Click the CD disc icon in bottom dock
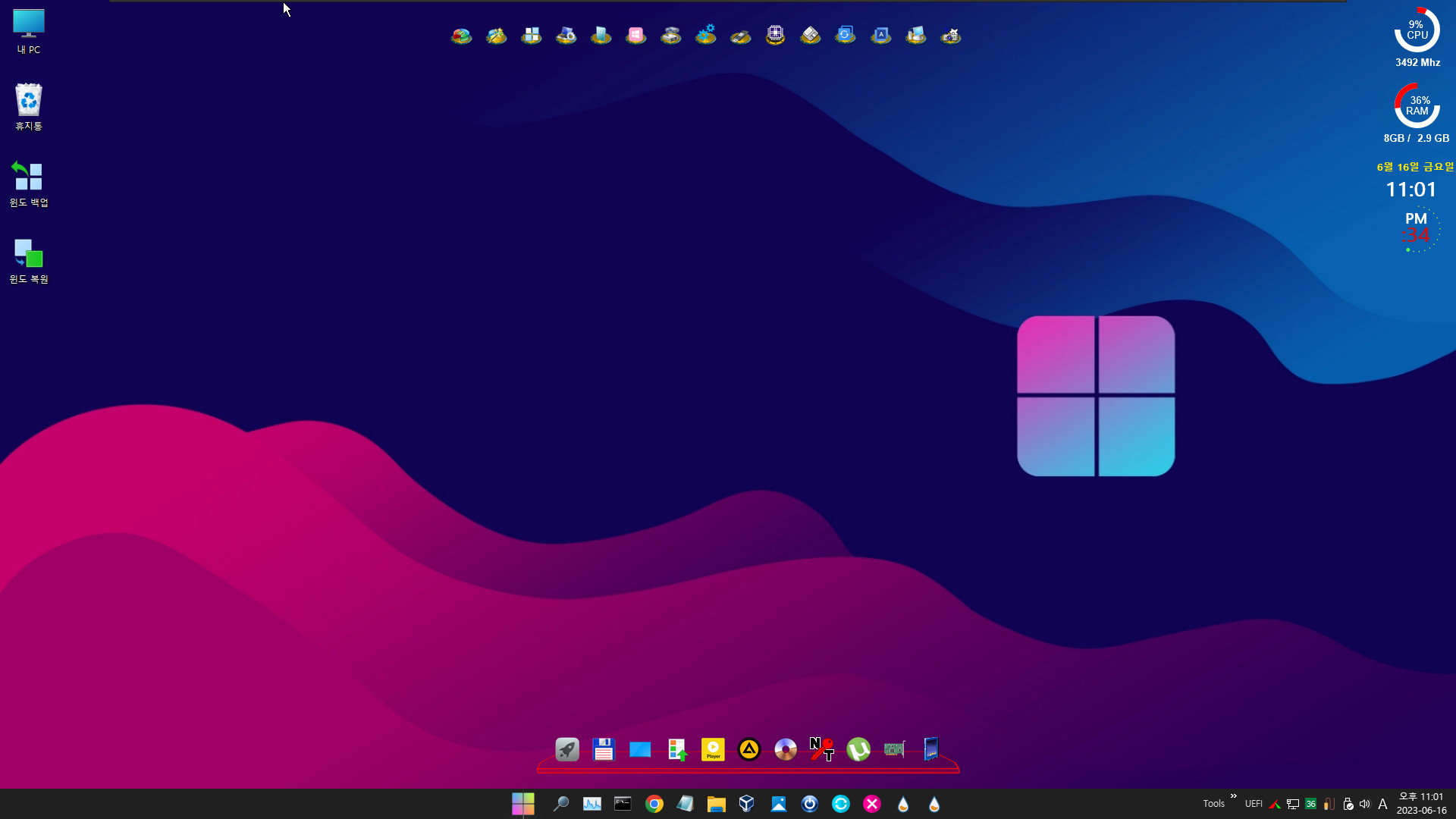1456x819 pixels. (x=786, y=750)
